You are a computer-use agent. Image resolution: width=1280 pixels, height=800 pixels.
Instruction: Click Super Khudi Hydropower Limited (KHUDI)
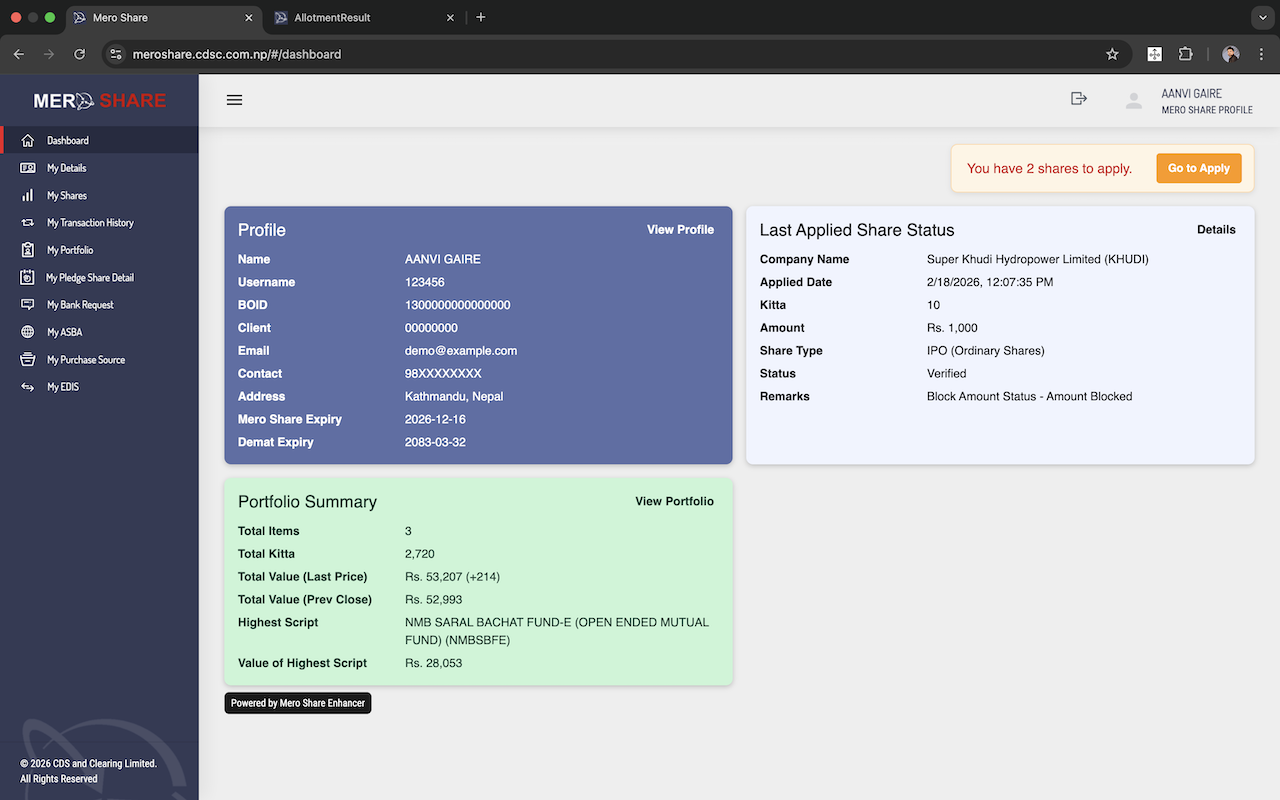pyautogui.click(x=1038, y=260)
